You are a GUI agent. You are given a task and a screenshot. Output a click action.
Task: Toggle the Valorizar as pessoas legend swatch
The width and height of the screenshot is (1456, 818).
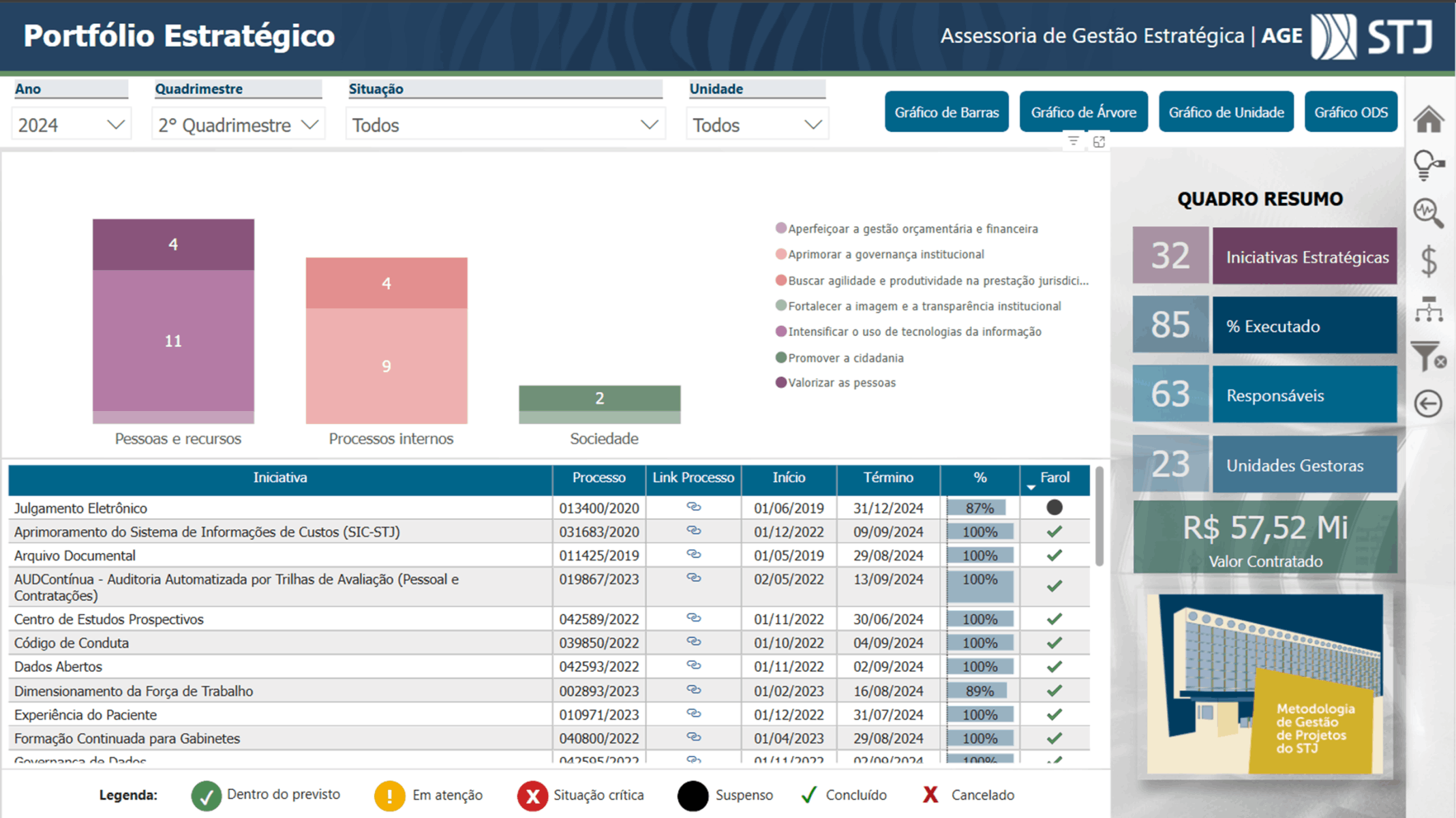click(781, 382)
